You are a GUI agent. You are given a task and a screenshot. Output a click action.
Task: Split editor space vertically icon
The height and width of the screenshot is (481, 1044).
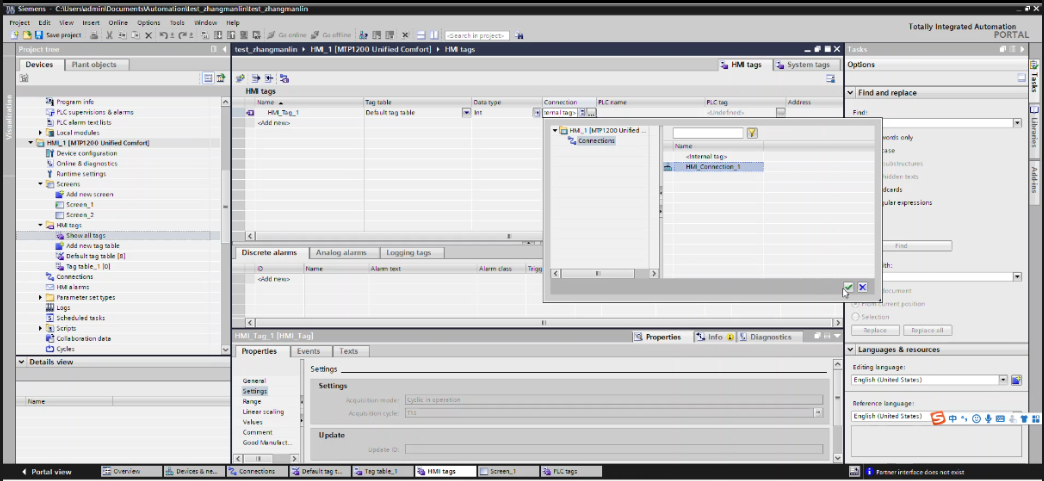click(434, 35)
